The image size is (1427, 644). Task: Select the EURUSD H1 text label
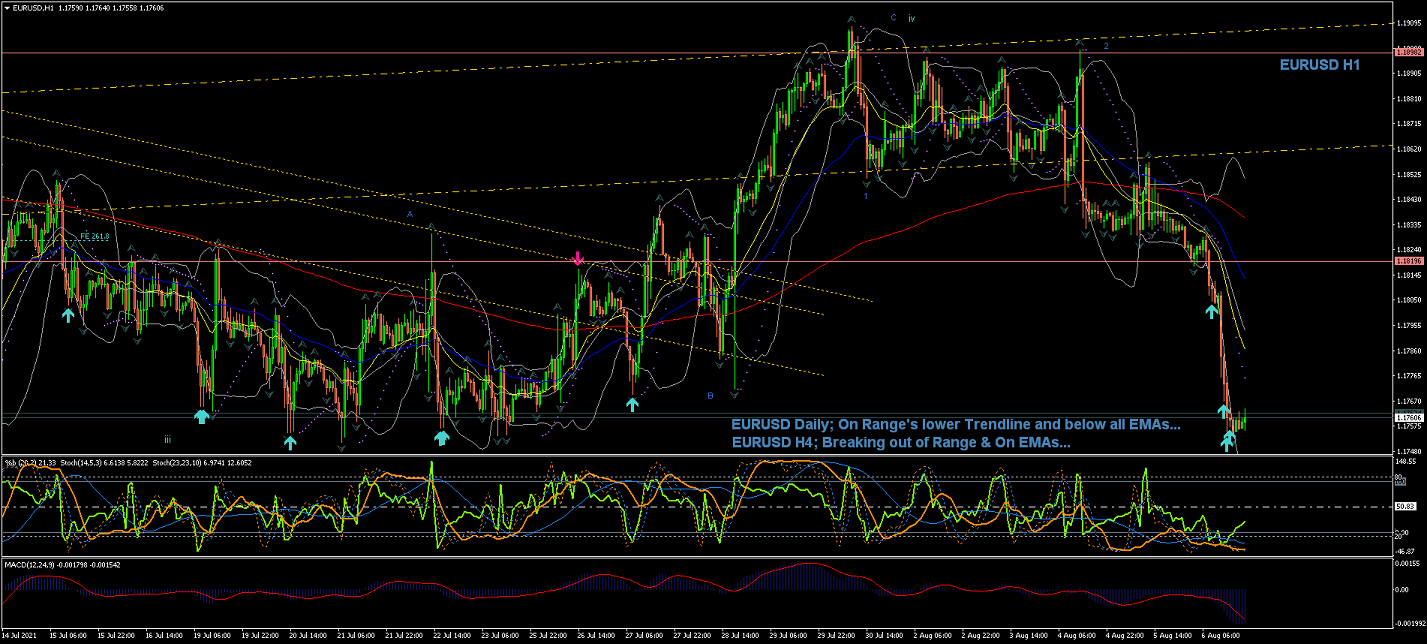(x=1319, y=65)
